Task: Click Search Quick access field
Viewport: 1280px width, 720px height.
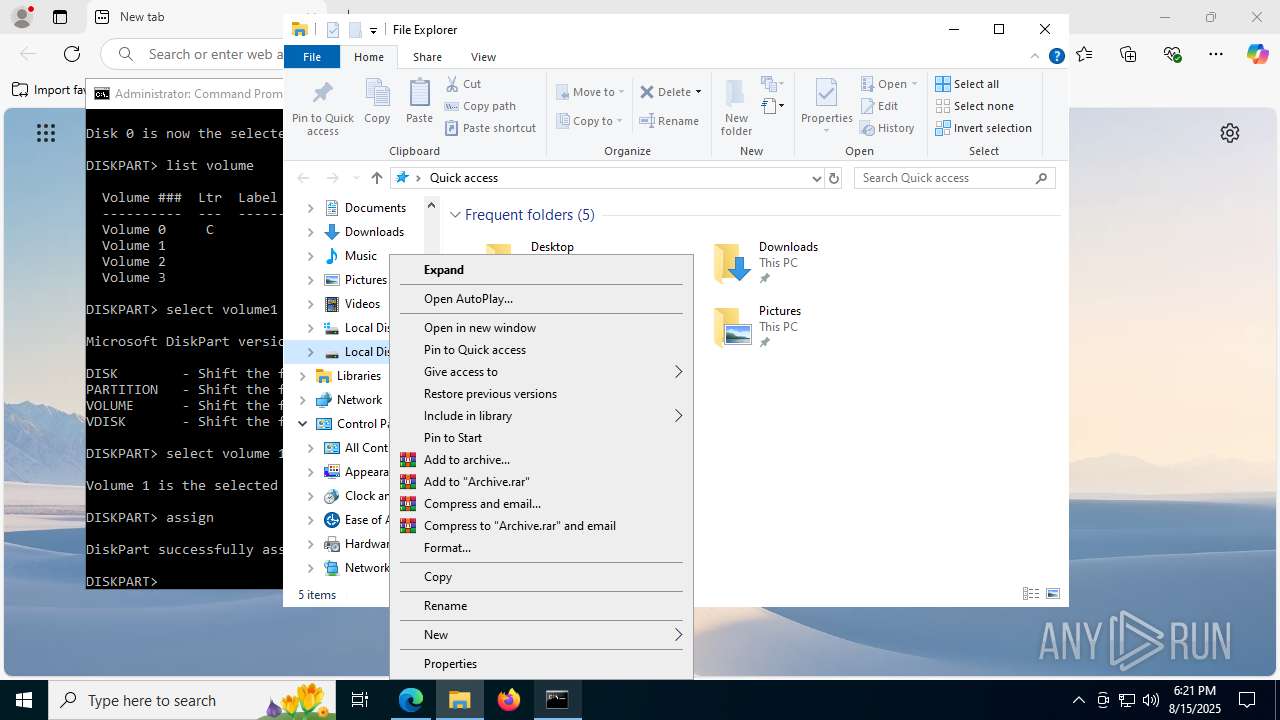Action: pos(954,178)
